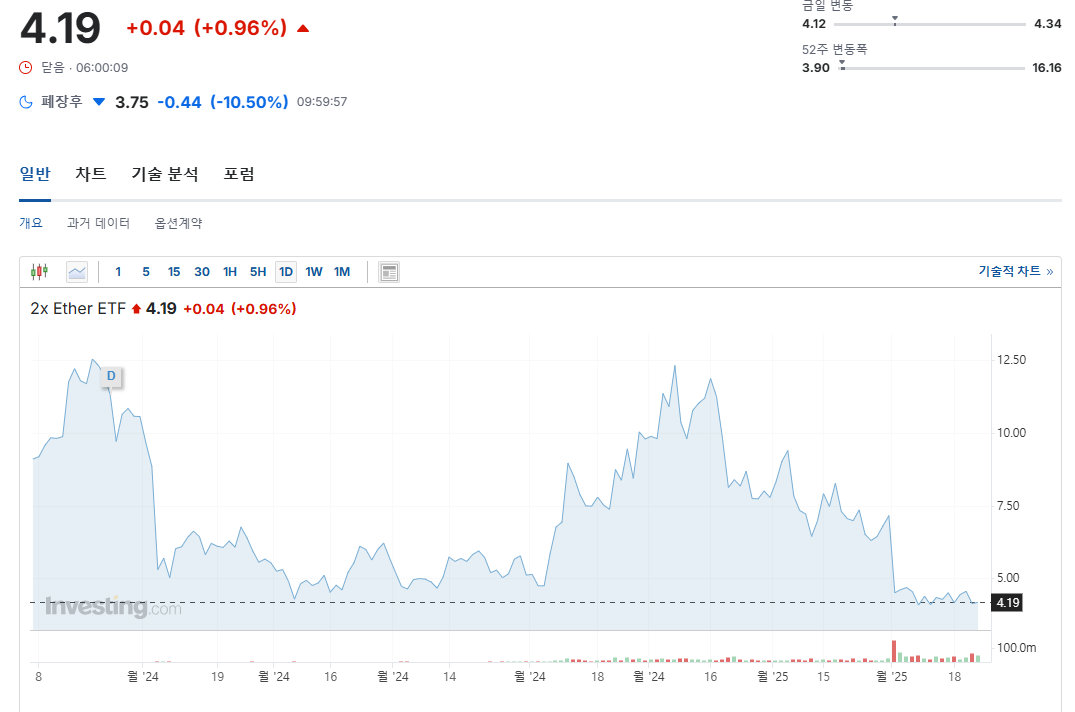Click the after-hours price 3.75

click(x=132, y=102)
